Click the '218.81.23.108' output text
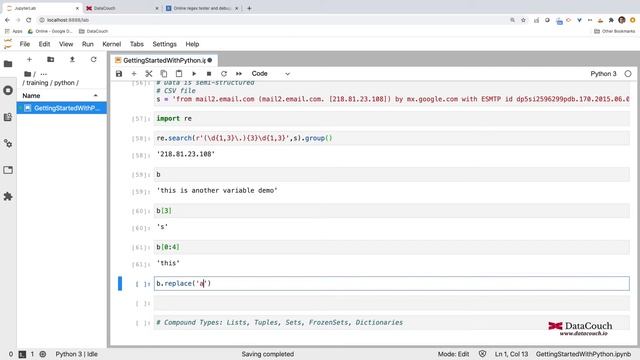Screen dimensions: 640x360 click(186, 154)
